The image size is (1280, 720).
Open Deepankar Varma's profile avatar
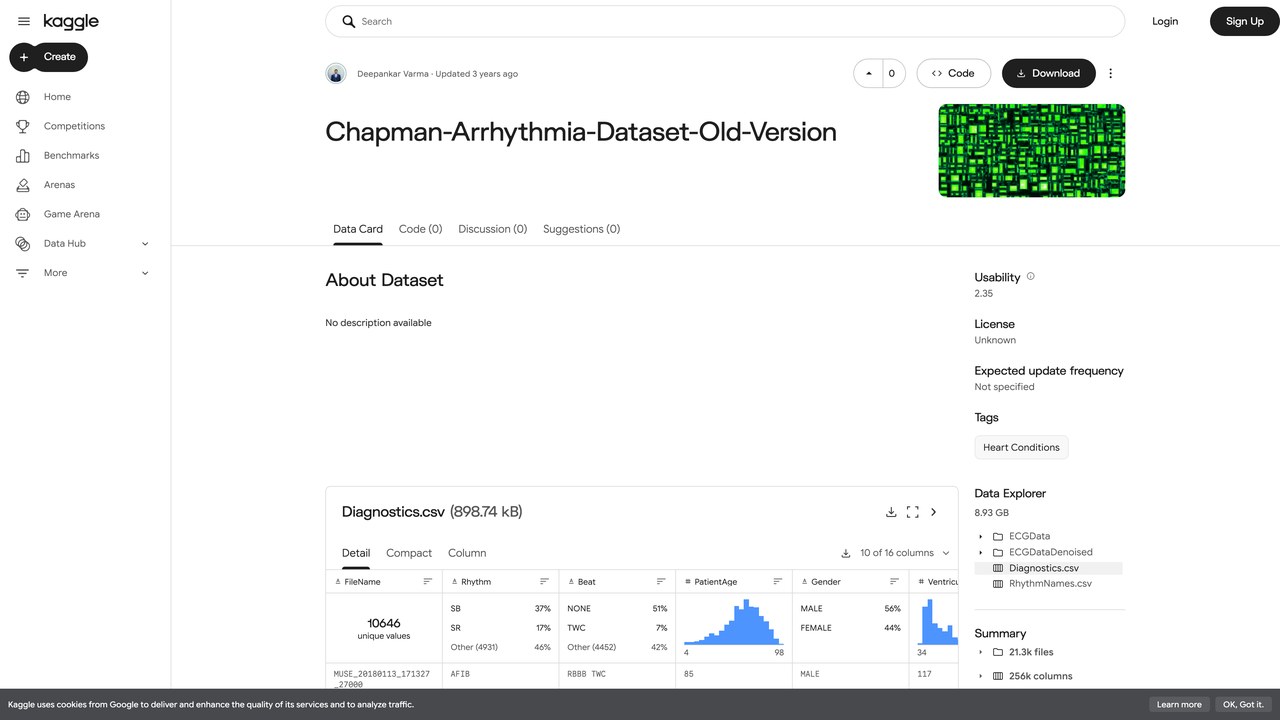tap(336, 74)
